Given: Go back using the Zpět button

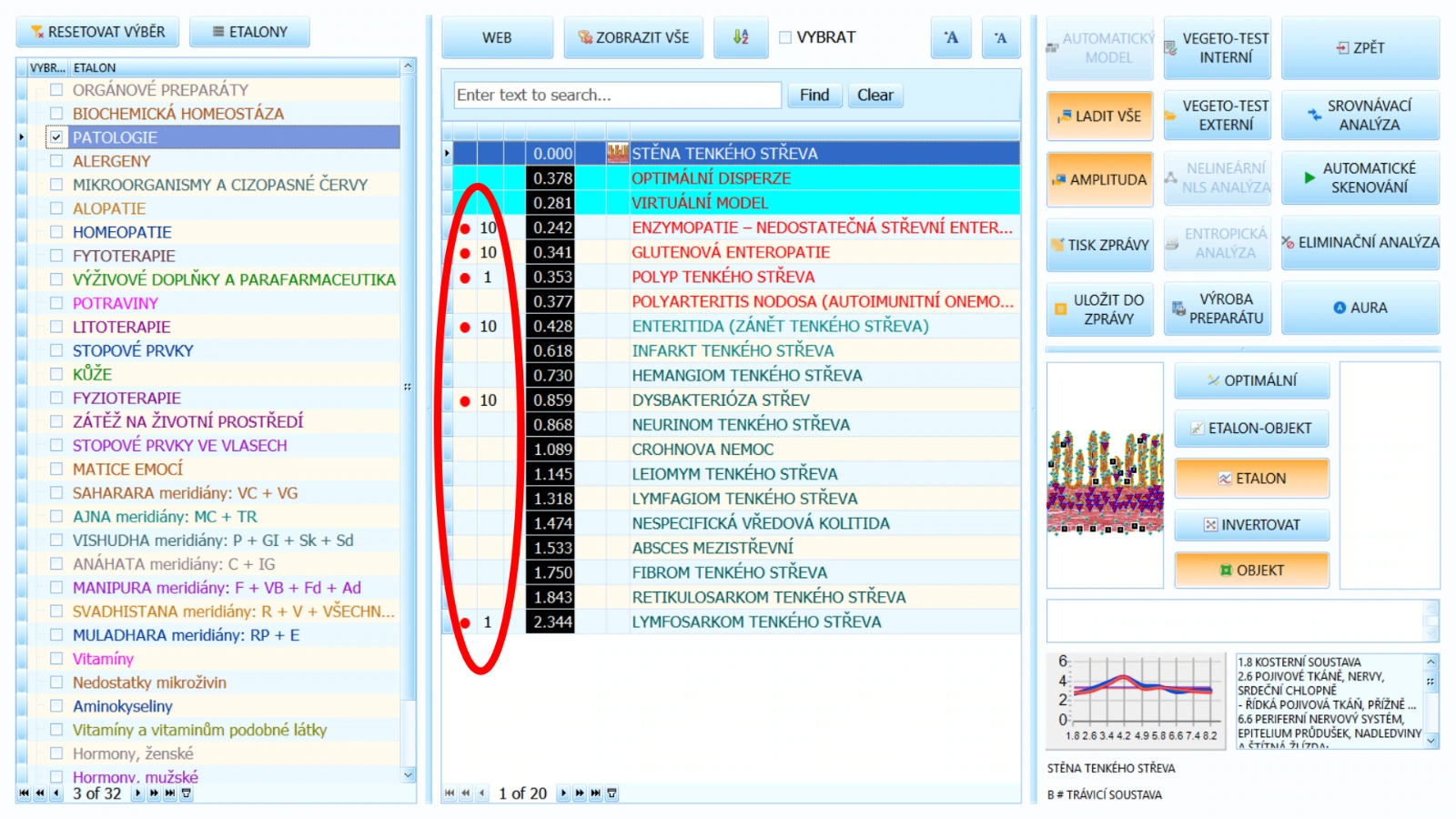Looking at the screenshot, I should [x=1360, y=47].
